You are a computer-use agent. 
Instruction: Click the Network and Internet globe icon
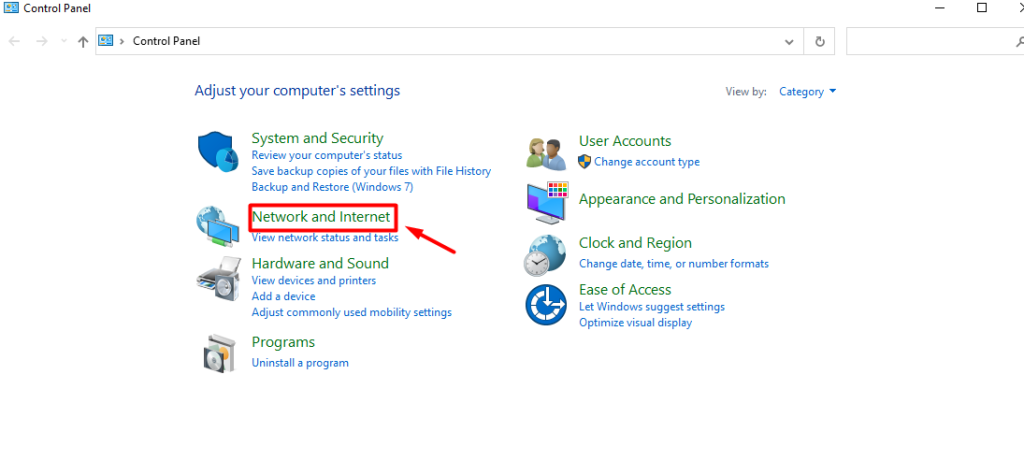pos(218,227)
